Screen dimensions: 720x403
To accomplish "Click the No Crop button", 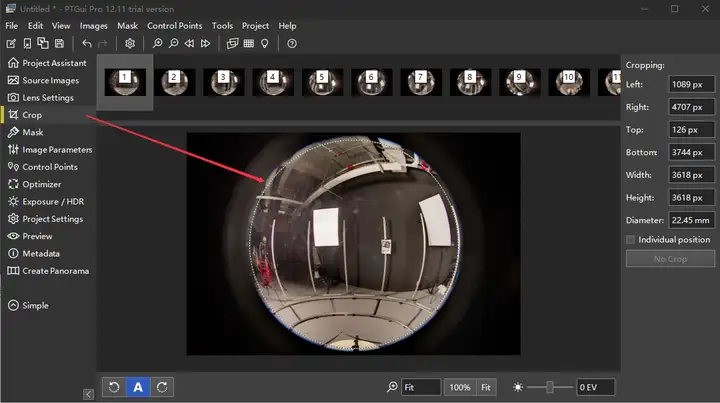I will [x=670, y=259].
